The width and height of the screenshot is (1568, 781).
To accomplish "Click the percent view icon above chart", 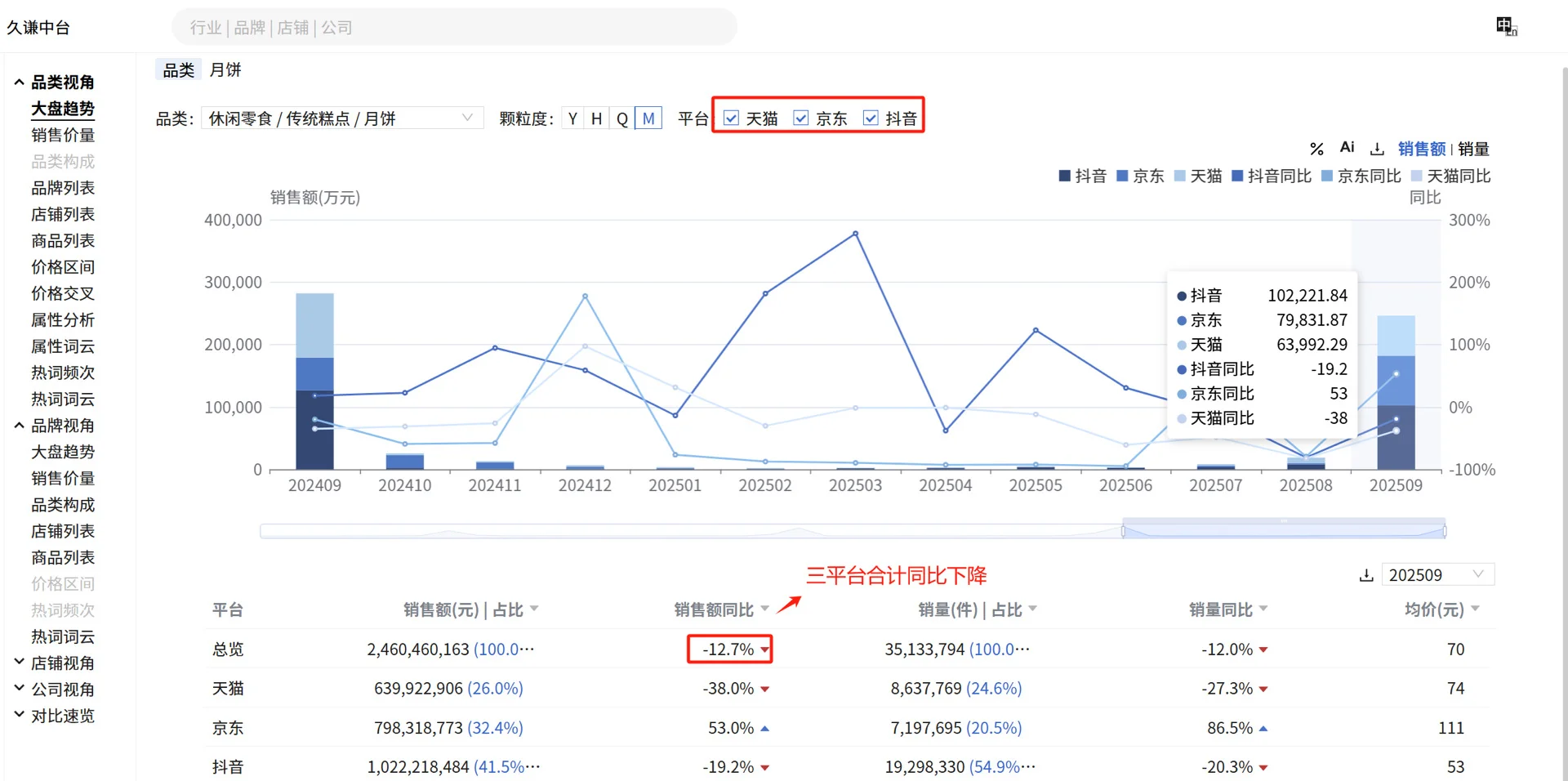I will click(x=1316, y=149).
